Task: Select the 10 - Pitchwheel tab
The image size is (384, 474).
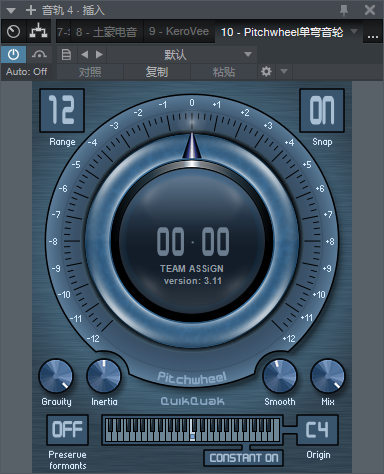Action: point(282,32)
